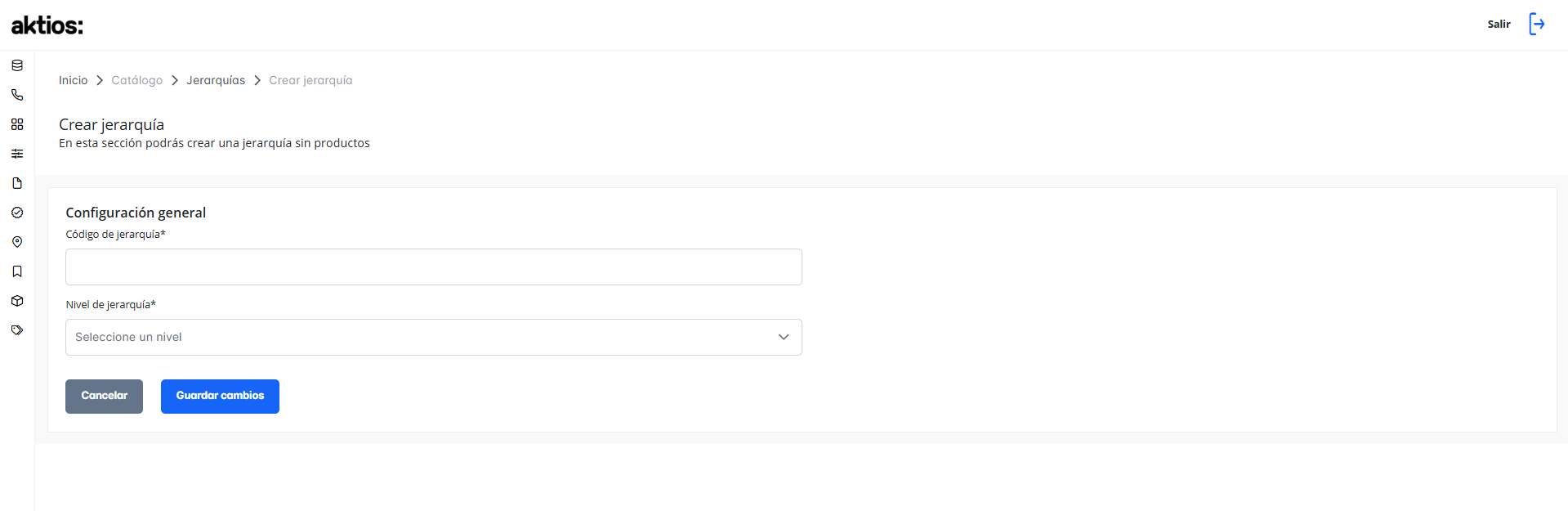
Task: Click the Cancelar button
Action: [104, 397]
